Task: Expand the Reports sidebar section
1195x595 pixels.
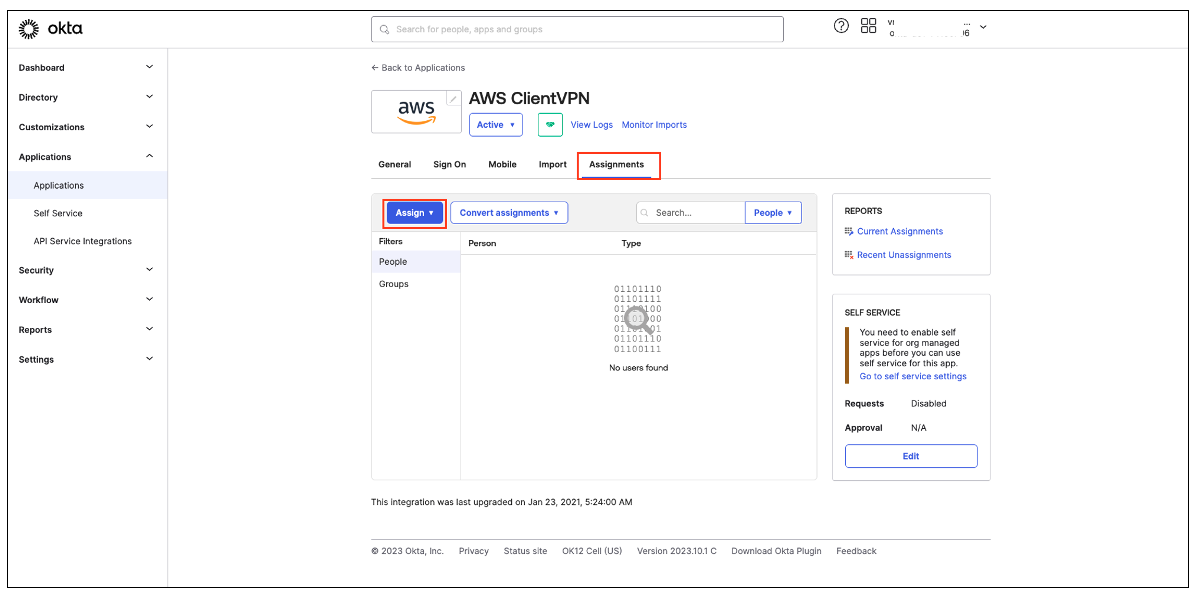Action: click(x=149, y=329)
